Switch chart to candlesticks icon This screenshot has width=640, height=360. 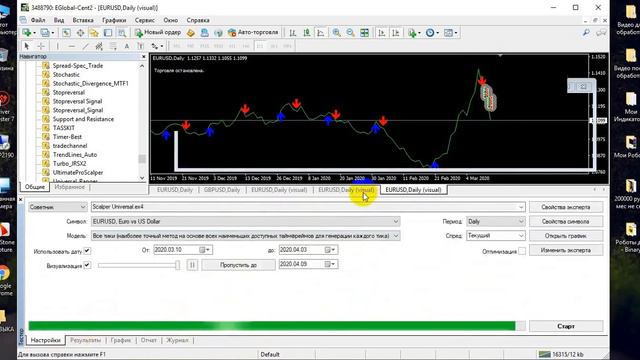click(x=307, y=33)
